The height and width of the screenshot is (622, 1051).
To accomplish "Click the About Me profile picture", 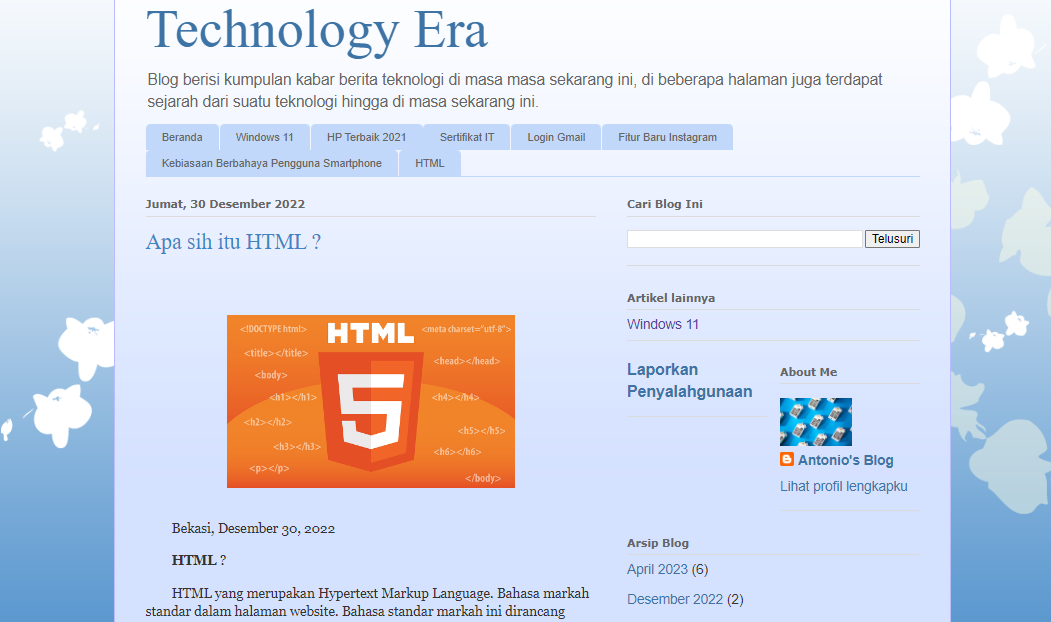I will coord(816,422).
